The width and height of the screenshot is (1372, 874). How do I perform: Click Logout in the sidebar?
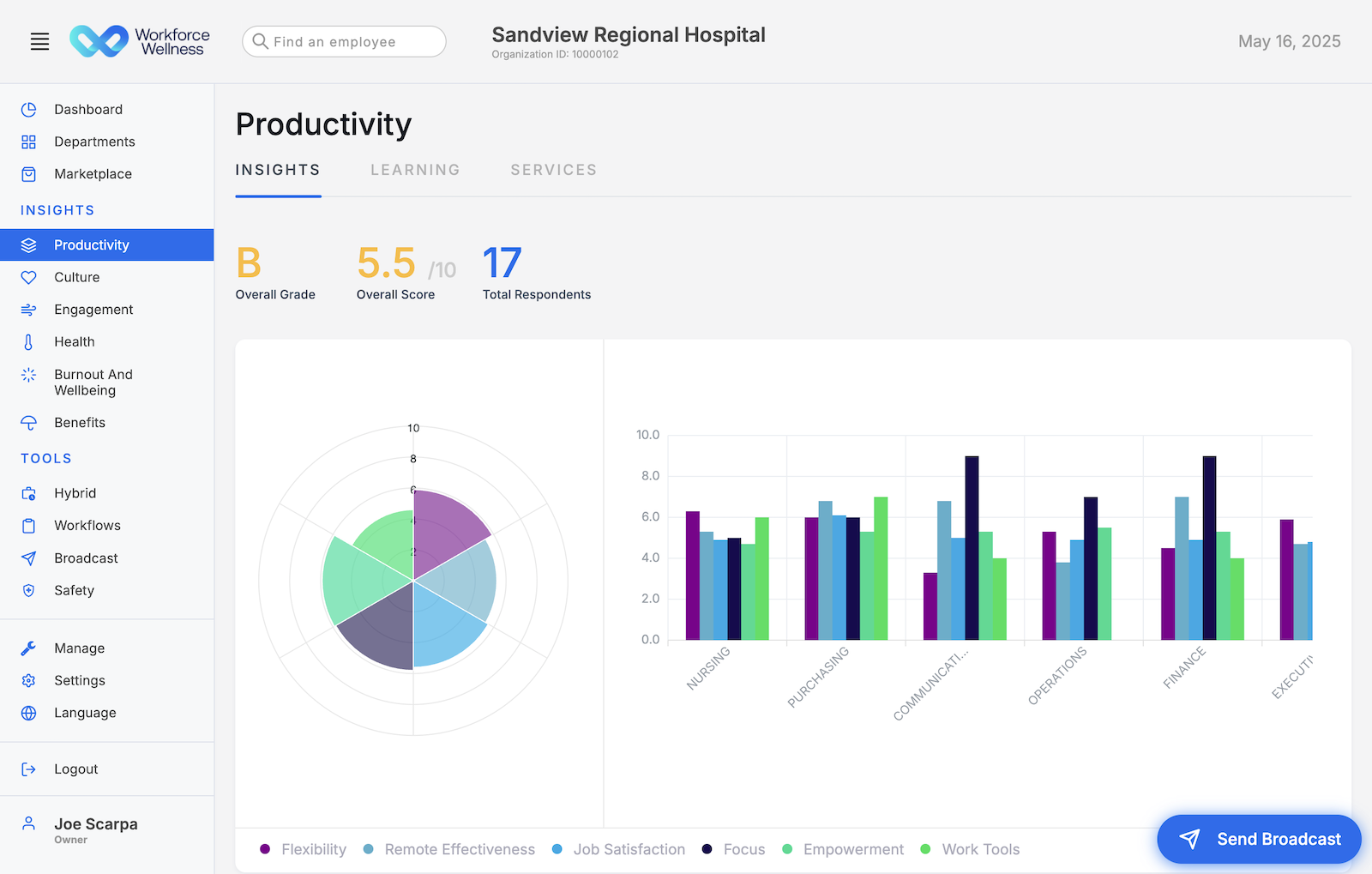pyautogui.click(x=75, y=769)
